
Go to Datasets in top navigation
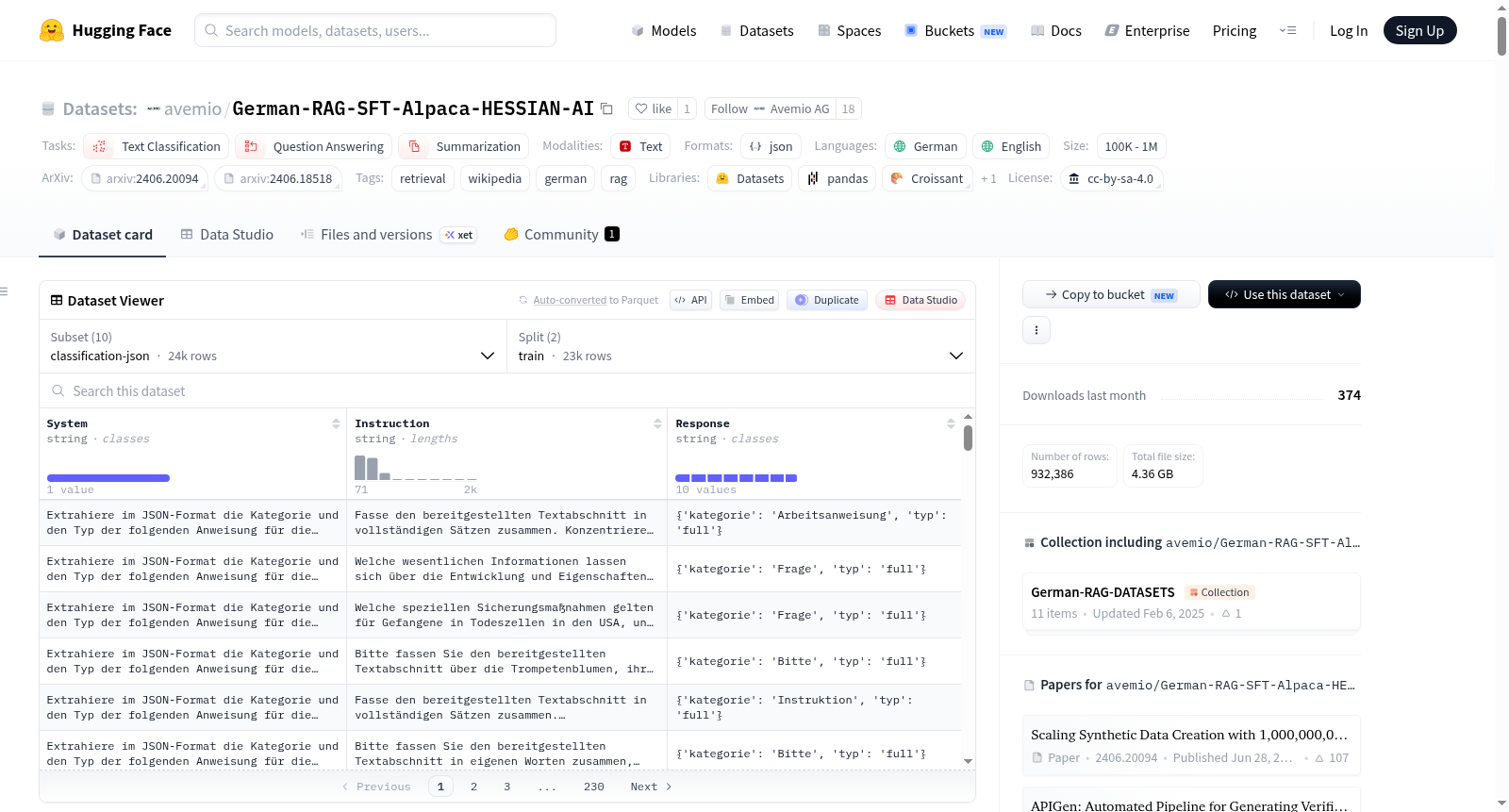tap(756, 30)
